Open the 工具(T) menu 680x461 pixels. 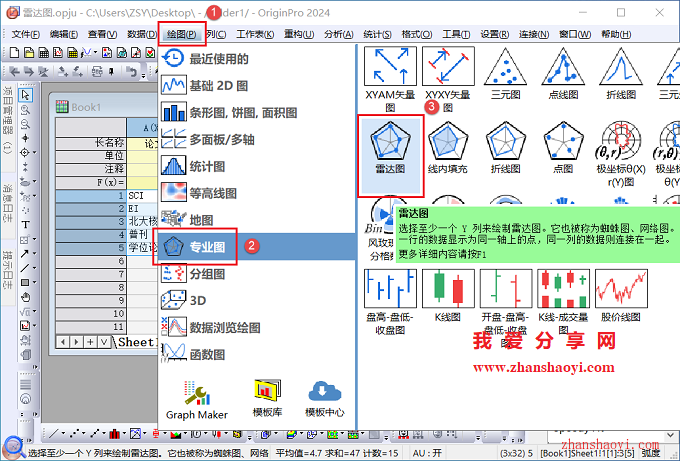[x=456, y=34]
